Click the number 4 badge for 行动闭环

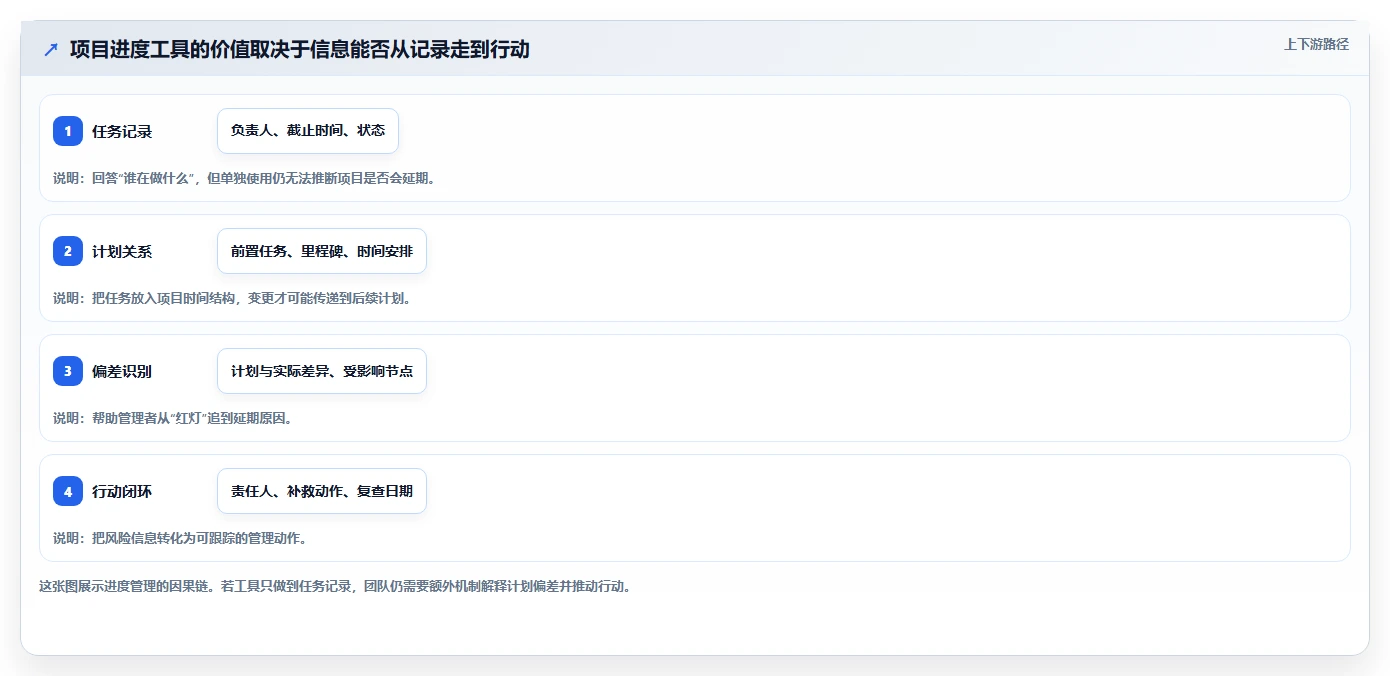click(68, 491)
